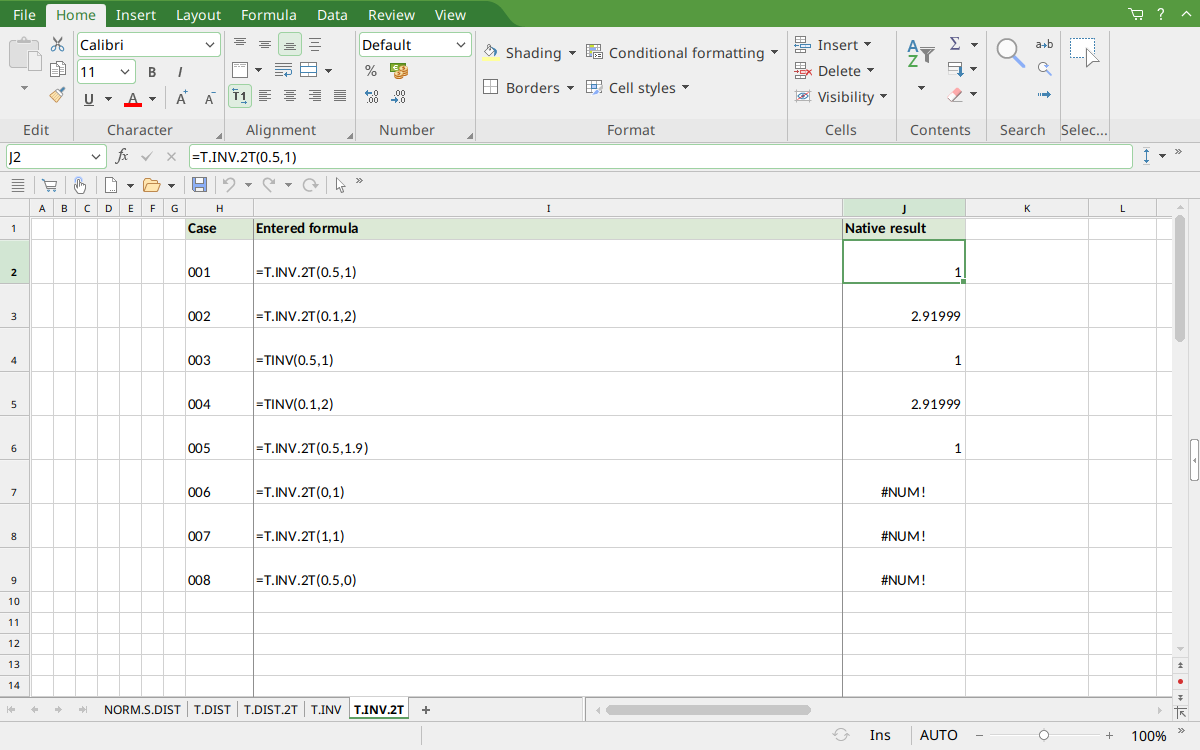Switch to the T.DIST.2T sheet tab
1200x750 pixels.
coord(271,710)
